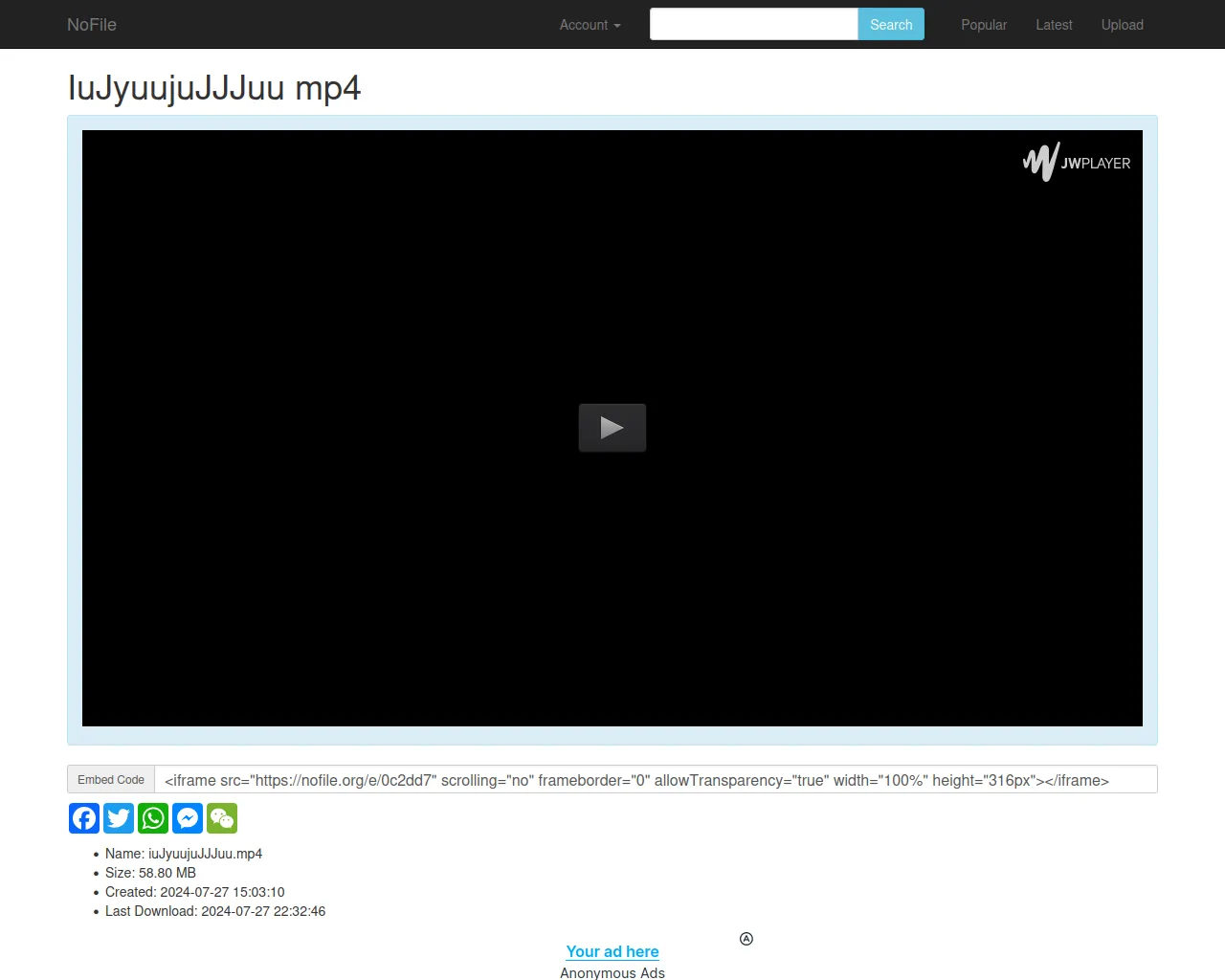Viewport: 1225px width, 980px height.
Task: Share the file on Twitter
Action: 119,818
